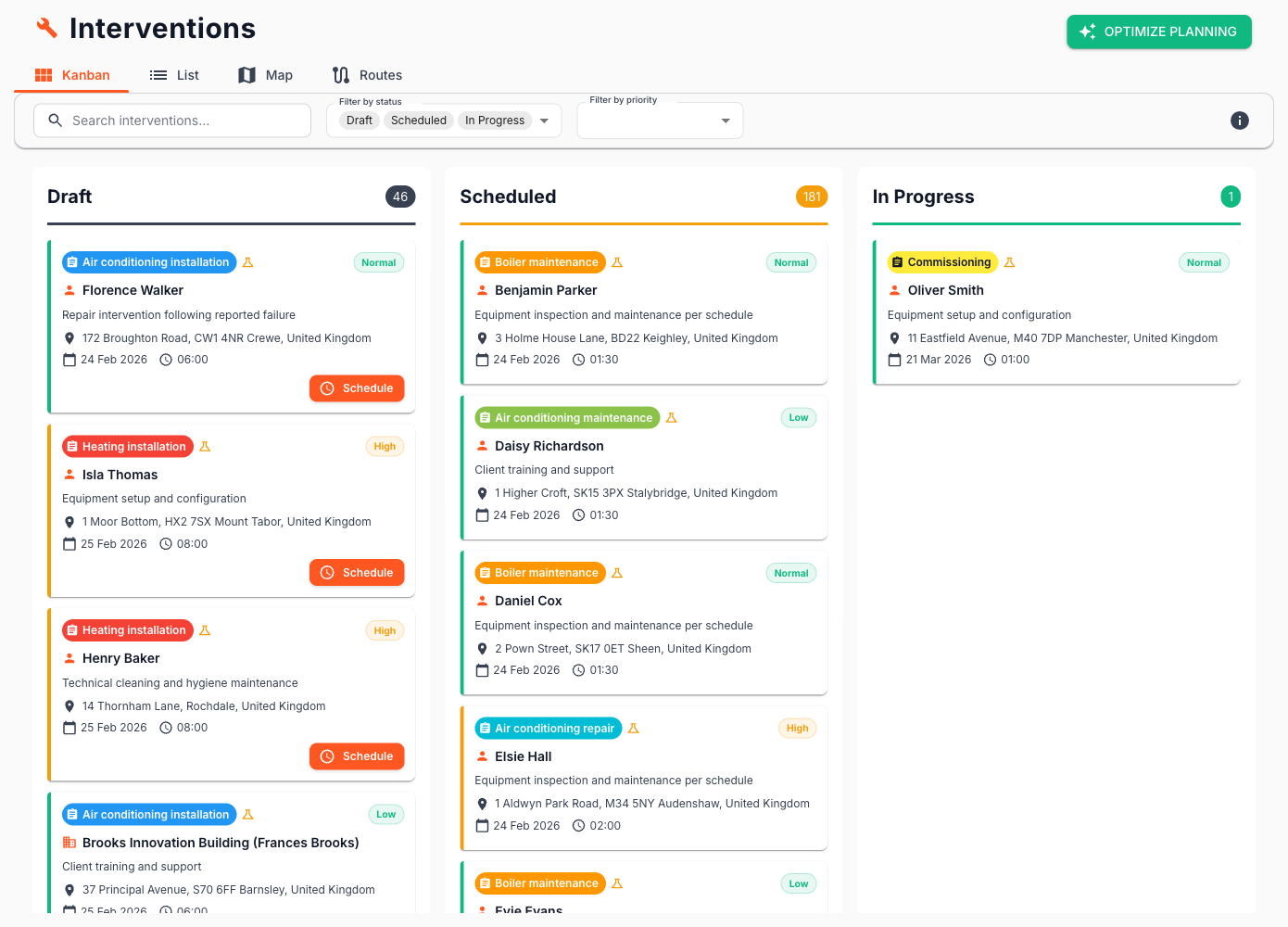1288x927 pixels.
Task: Toggle the Draft status filter chip
Action: (x=359, y=120)
